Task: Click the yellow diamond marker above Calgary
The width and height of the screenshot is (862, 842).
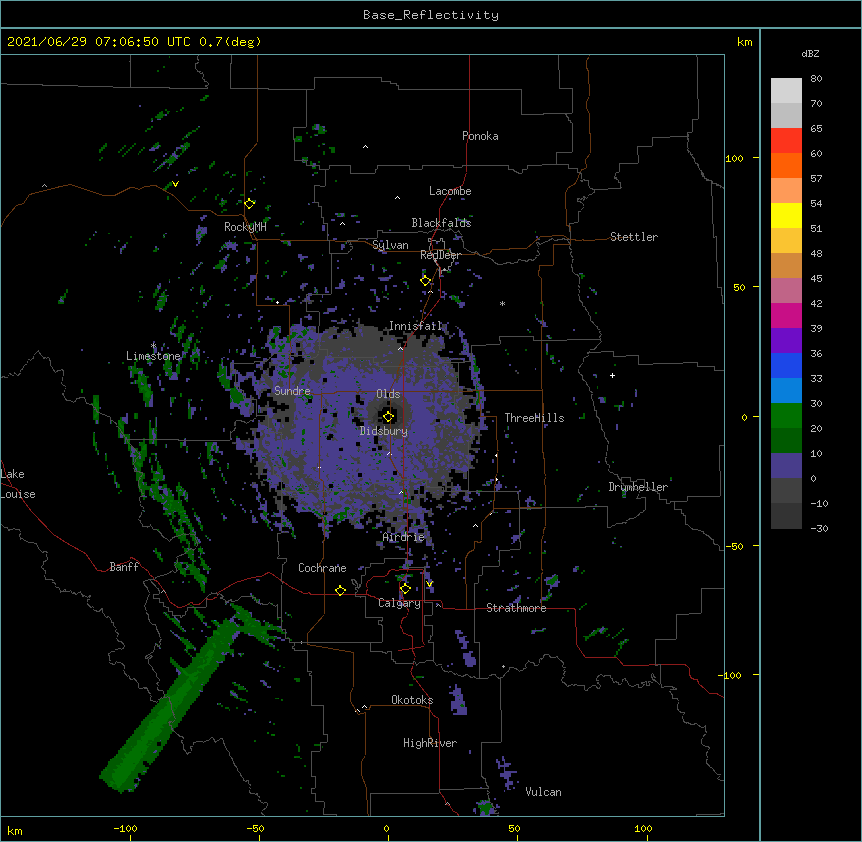Action: pyautogui.click(x=405, y=589)
